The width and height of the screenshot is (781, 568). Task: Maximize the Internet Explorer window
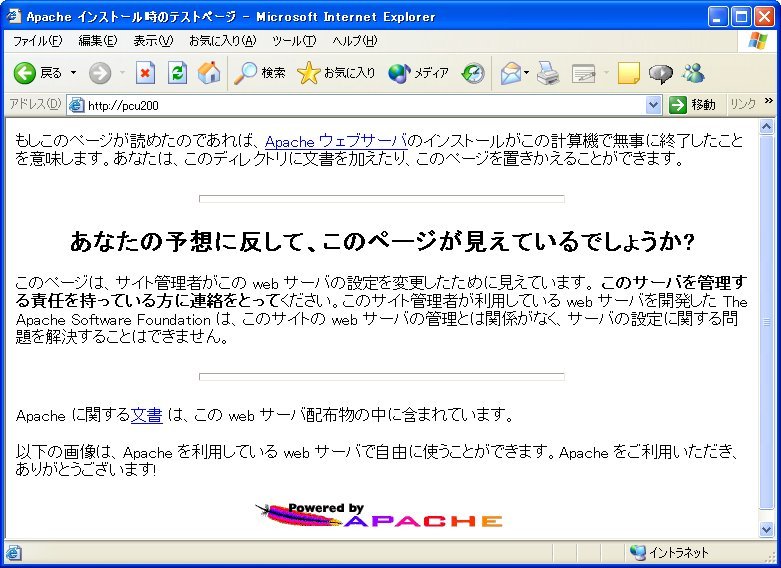[x=741, y=17]
